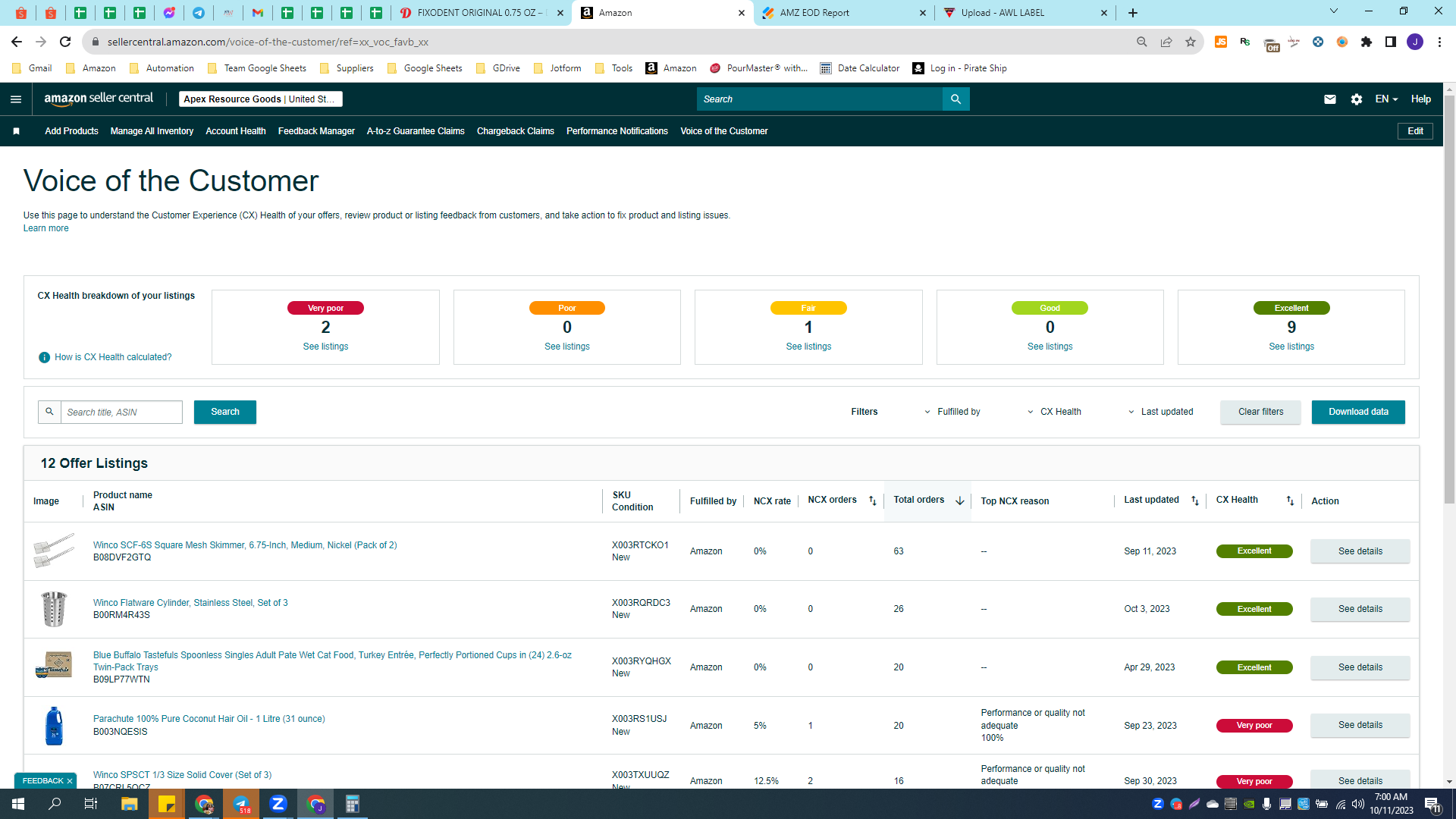Open a new browser tab
The height and width of the screenshot is (819, 1456).
1133,13
